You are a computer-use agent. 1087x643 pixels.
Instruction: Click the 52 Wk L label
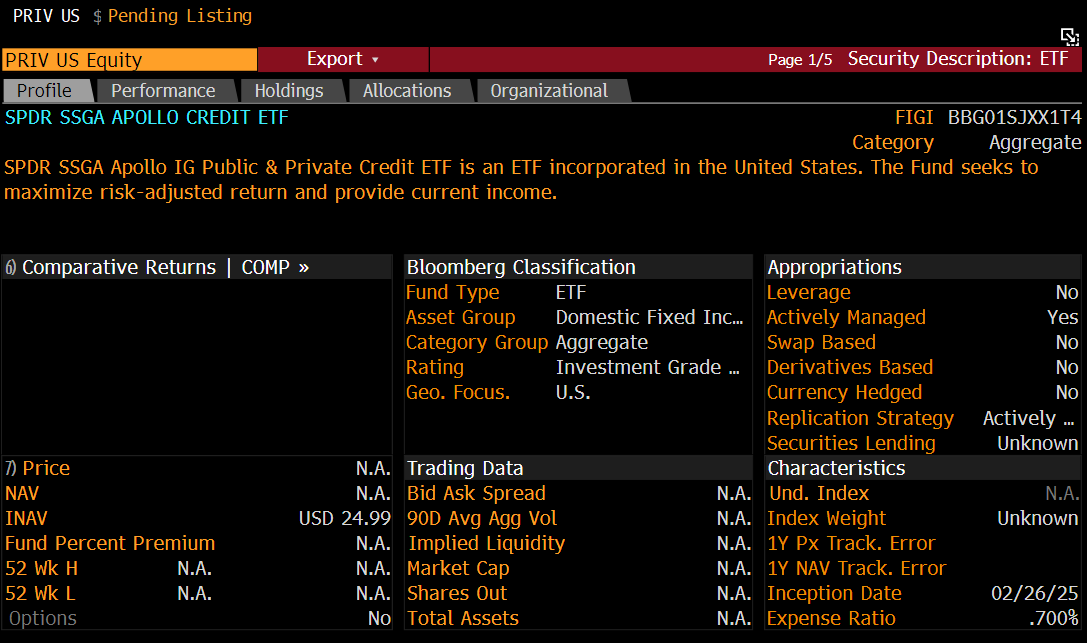[40, 593]
